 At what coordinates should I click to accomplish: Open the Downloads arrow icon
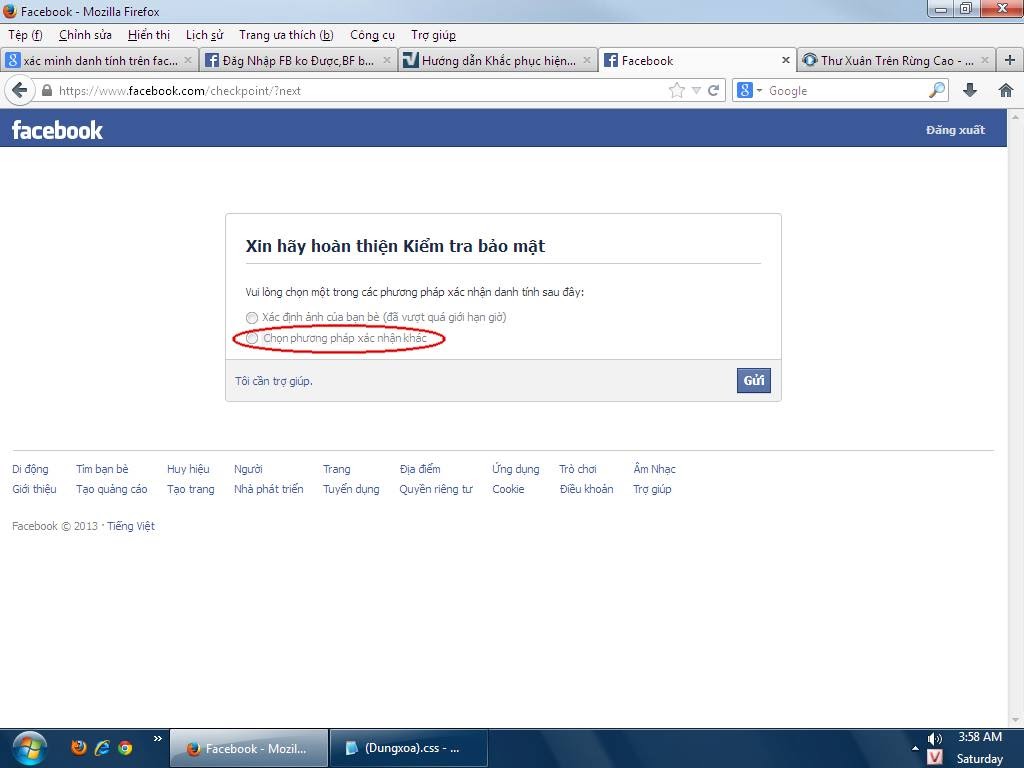pos(970,90)
